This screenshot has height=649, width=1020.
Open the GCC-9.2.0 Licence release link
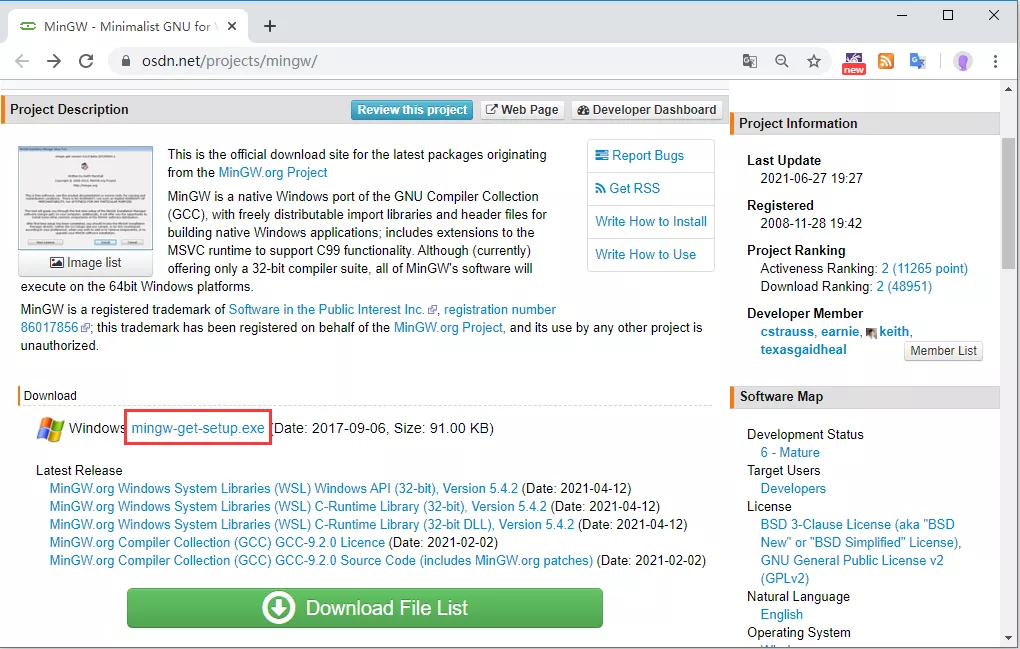pyautogui.click(x=217, y=542)
